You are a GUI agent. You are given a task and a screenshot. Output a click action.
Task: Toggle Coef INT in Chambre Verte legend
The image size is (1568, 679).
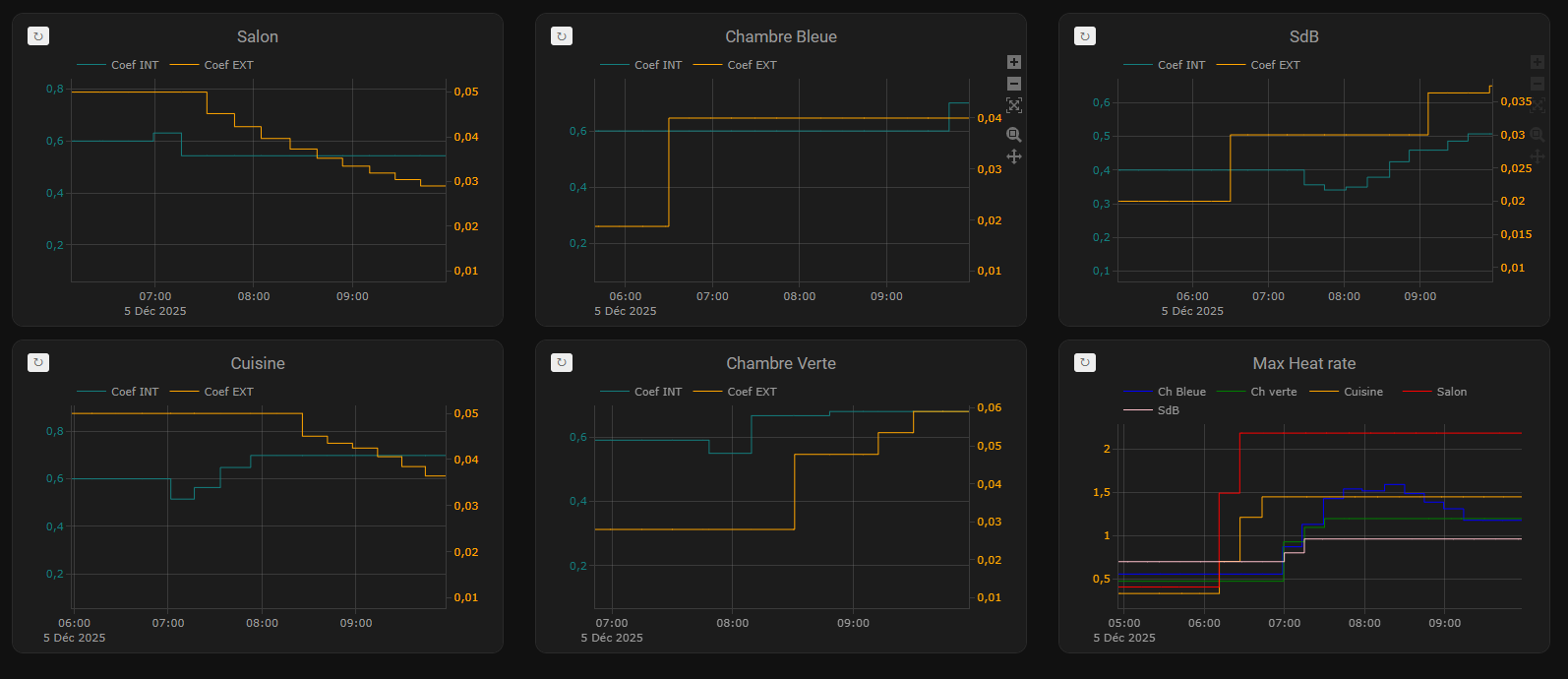[657, 392]
